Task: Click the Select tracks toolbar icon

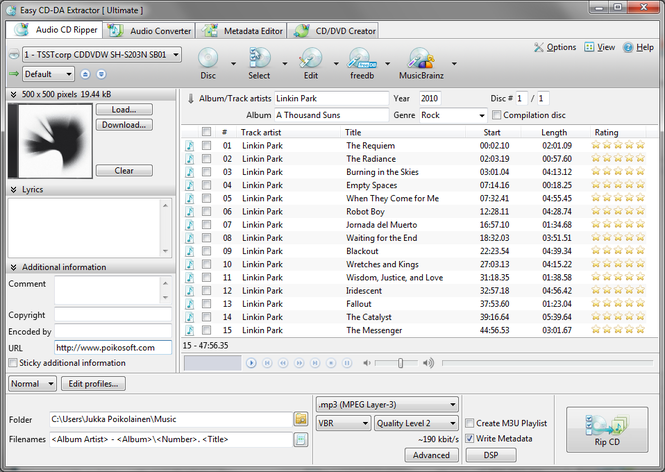Action: coord(259,59)
